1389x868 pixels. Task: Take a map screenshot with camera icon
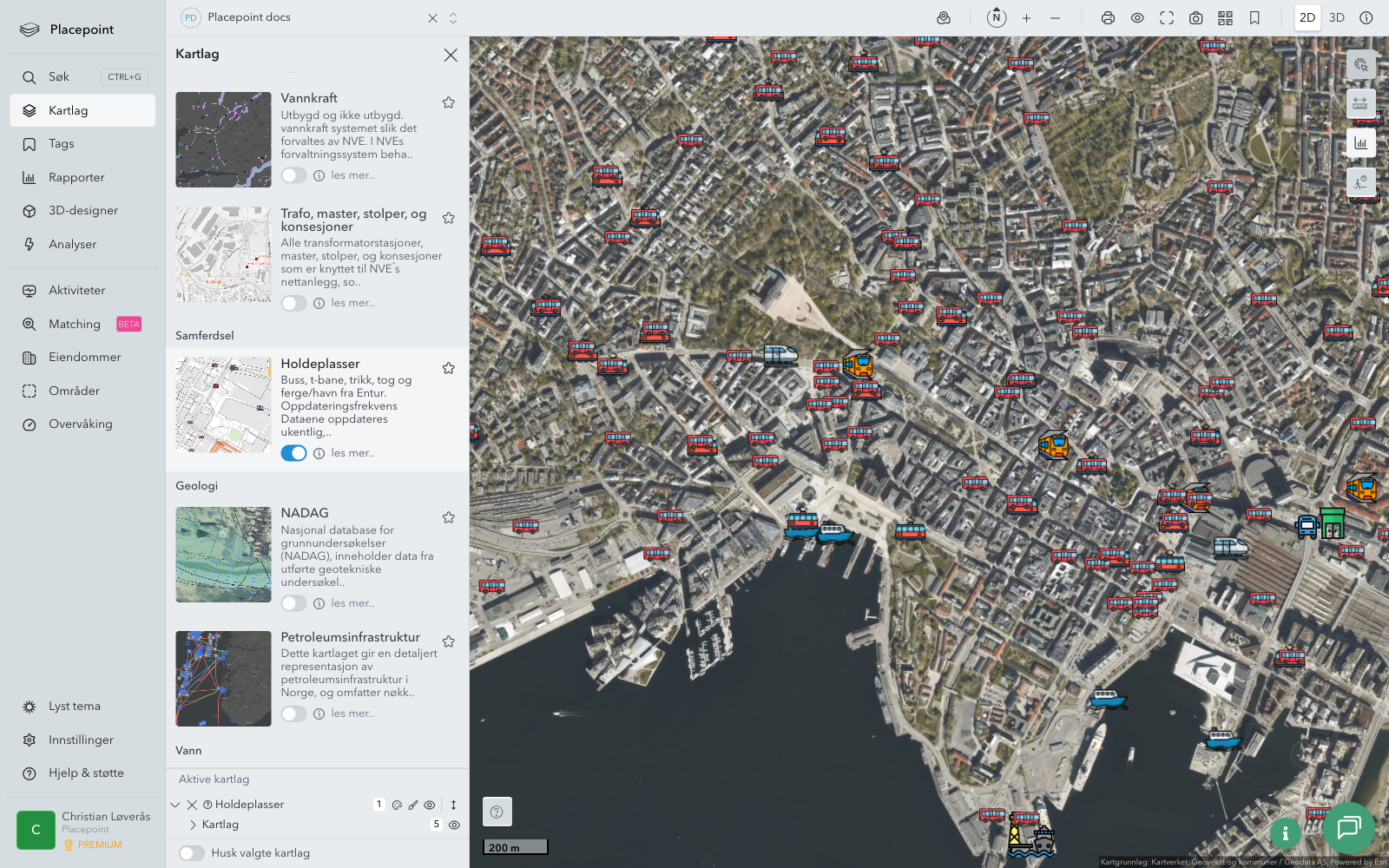click(1195, 18)
